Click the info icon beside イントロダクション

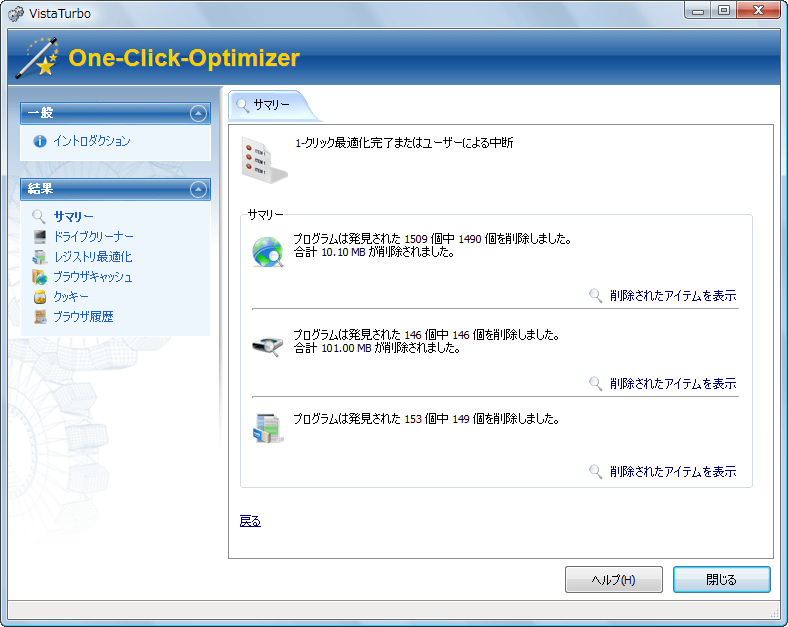coord(40,141)
